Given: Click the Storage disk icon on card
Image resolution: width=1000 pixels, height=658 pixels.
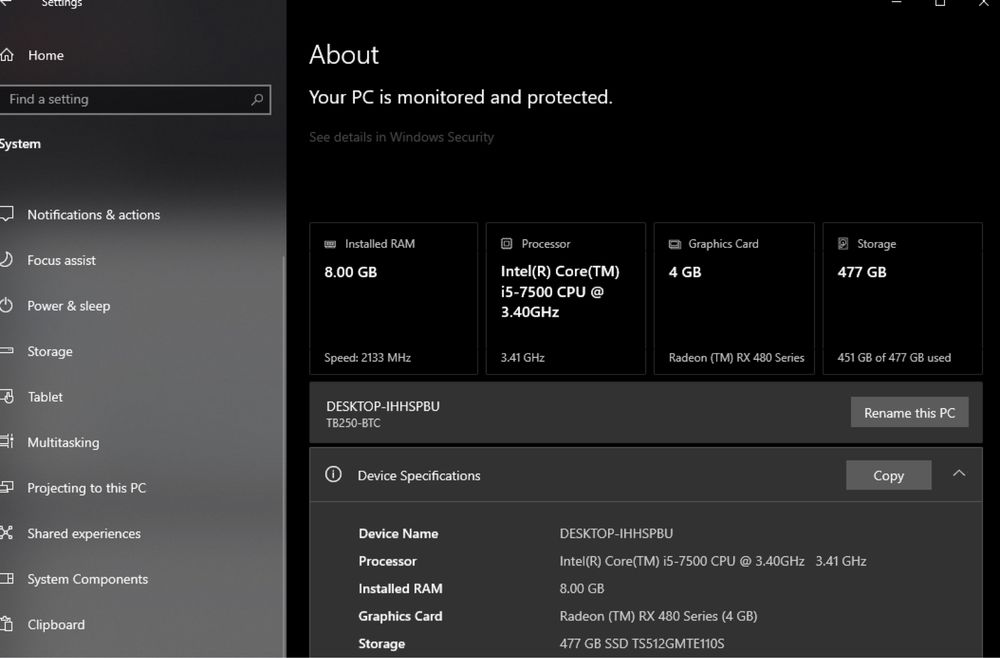Looking at the screenshot, I should (x=843, y=244).
